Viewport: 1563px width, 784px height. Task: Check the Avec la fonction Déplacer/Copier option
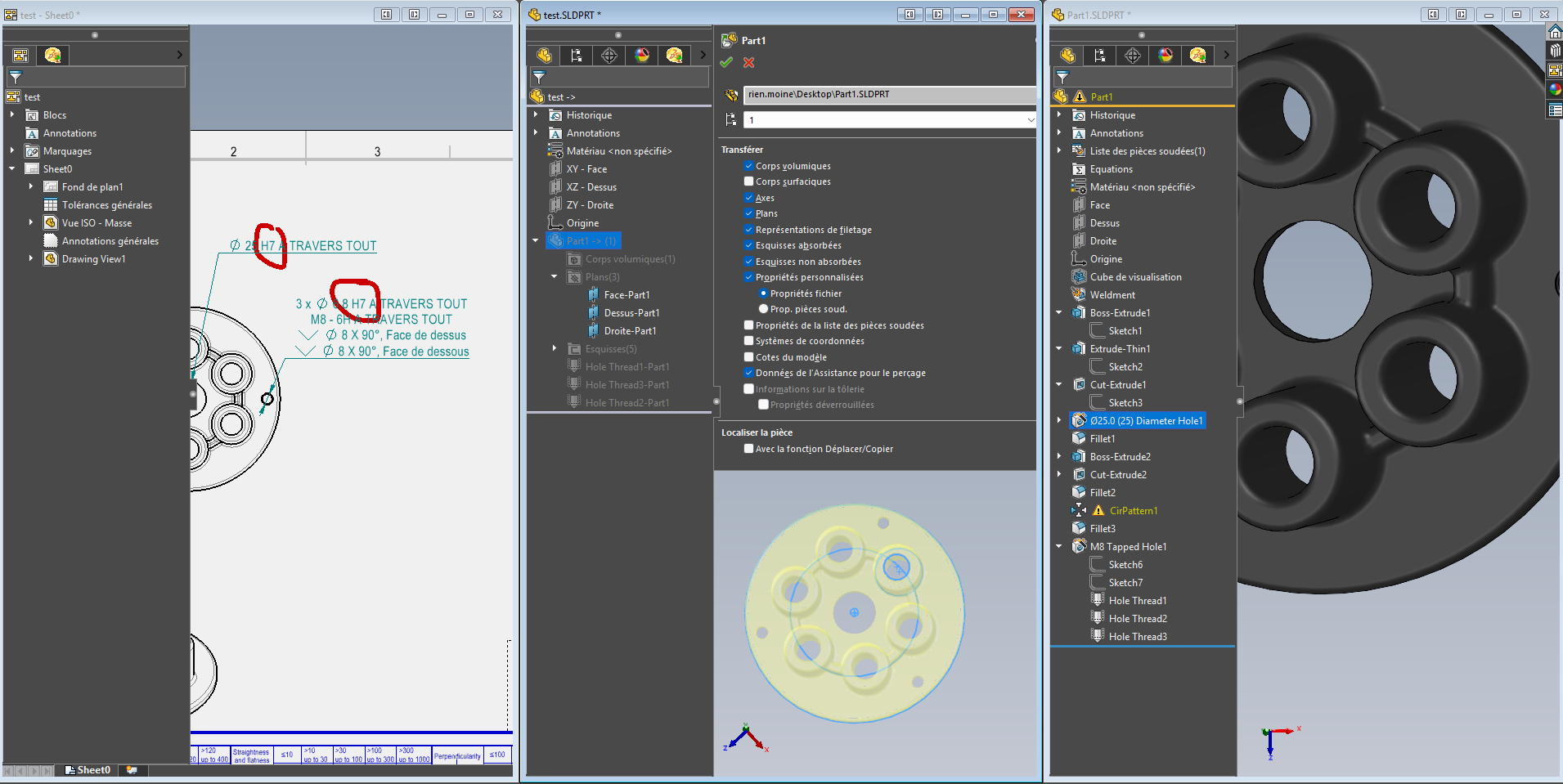click(748, 449)
